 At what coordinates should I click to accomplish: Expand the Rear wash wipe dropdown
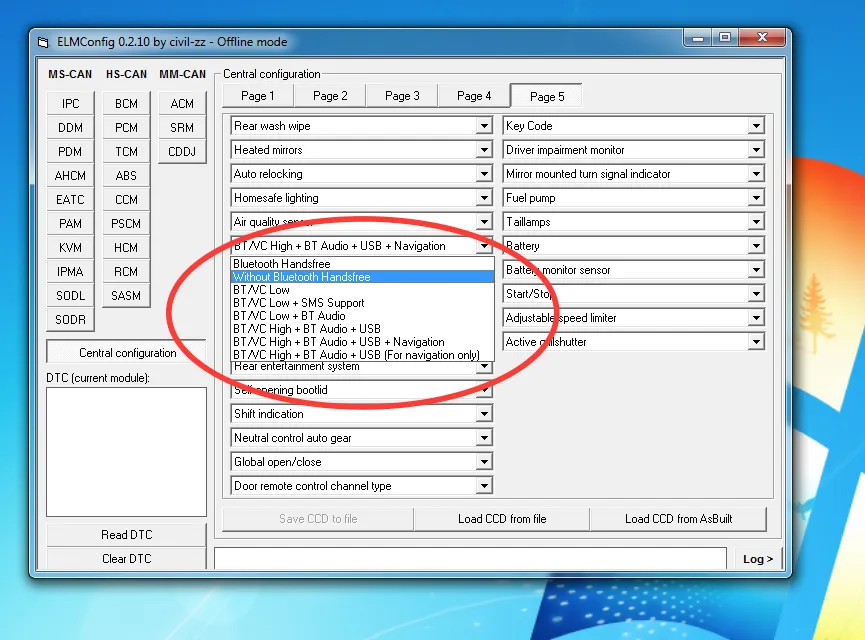[484, 126]
